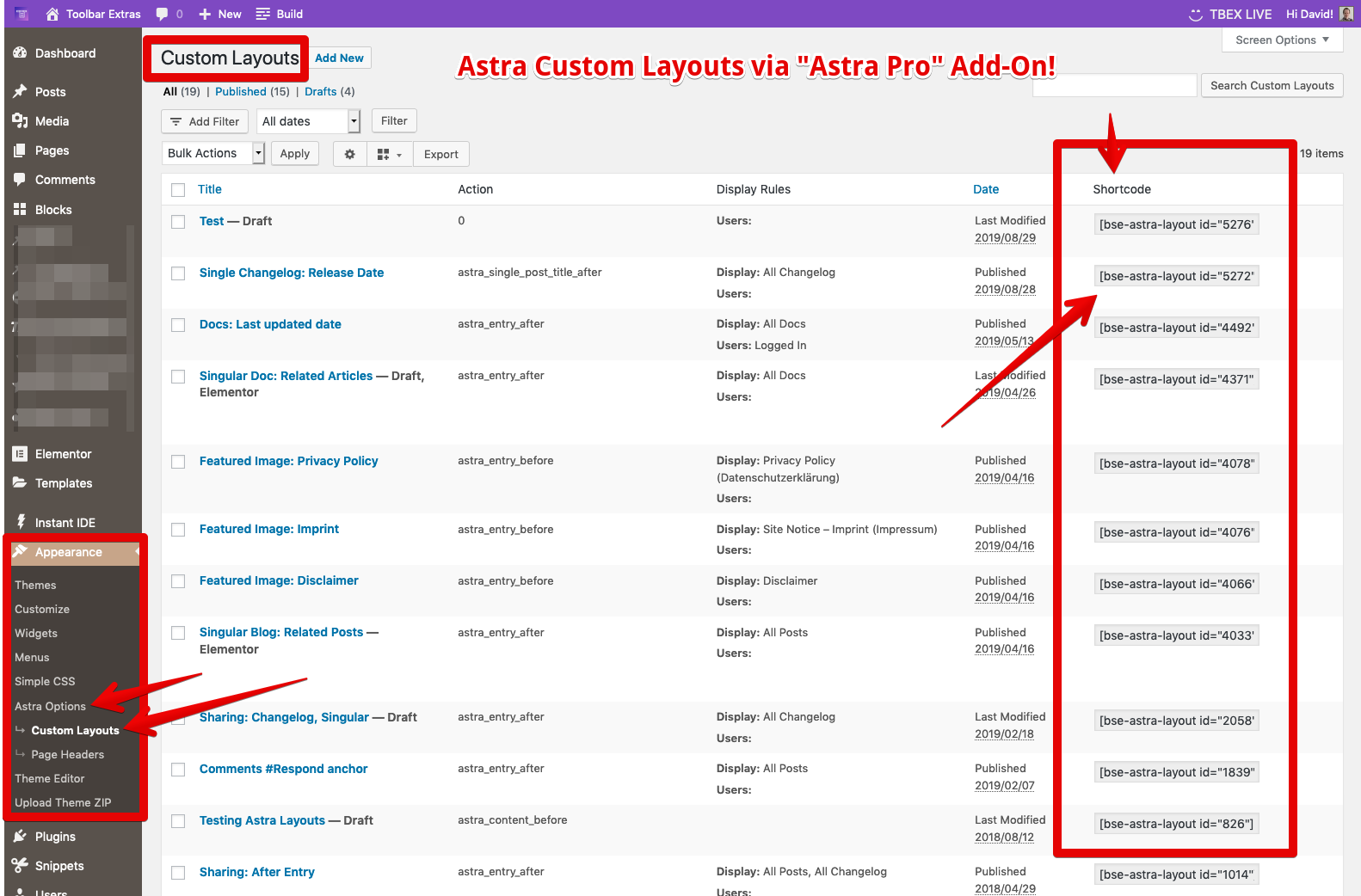Click the Media icon in sidebar
This screenshot has height=896, width=1361.
coord(20,121)
